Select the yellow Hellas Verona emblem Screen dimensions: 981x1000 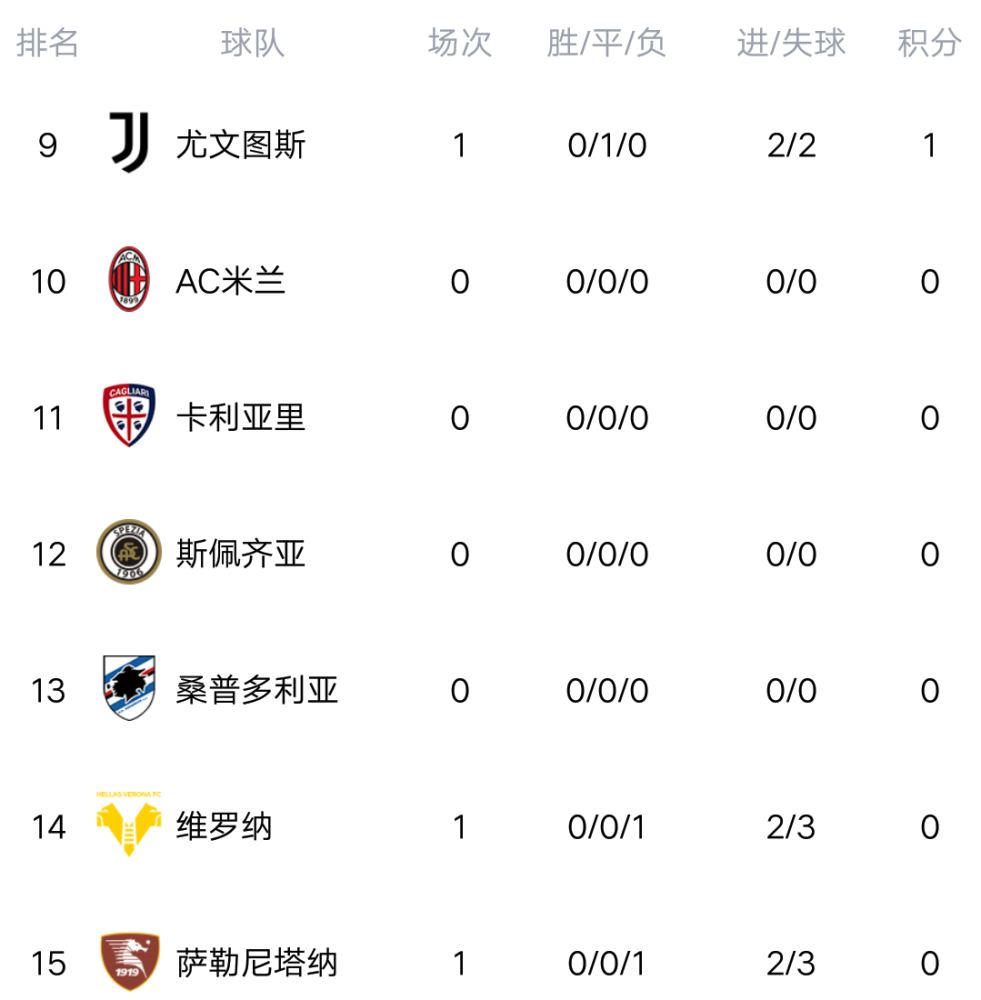coord(128,824)
